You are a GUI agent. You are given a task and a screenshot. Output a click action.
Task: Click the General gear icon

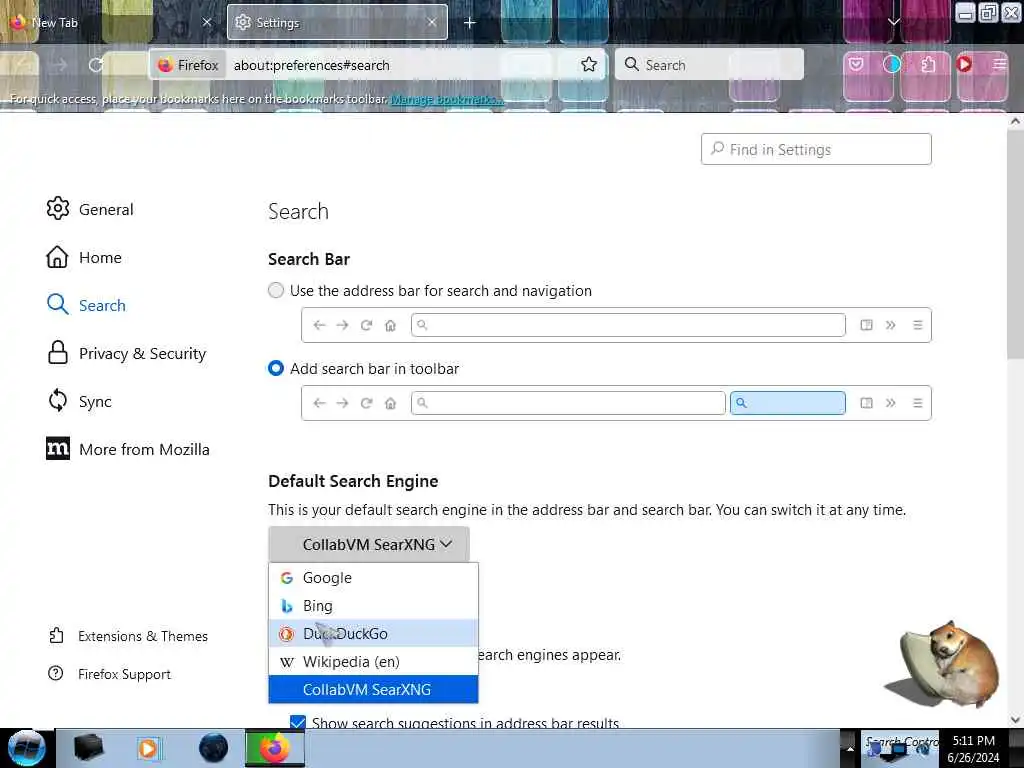click(x=57, y=208)
